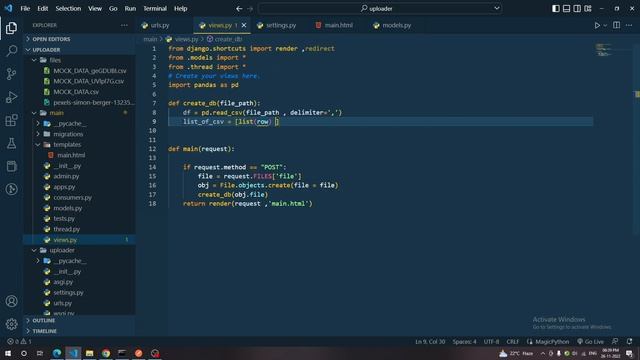The image size is (640, 360).
Task: Open the Extensions view
Action: (11, 120)
